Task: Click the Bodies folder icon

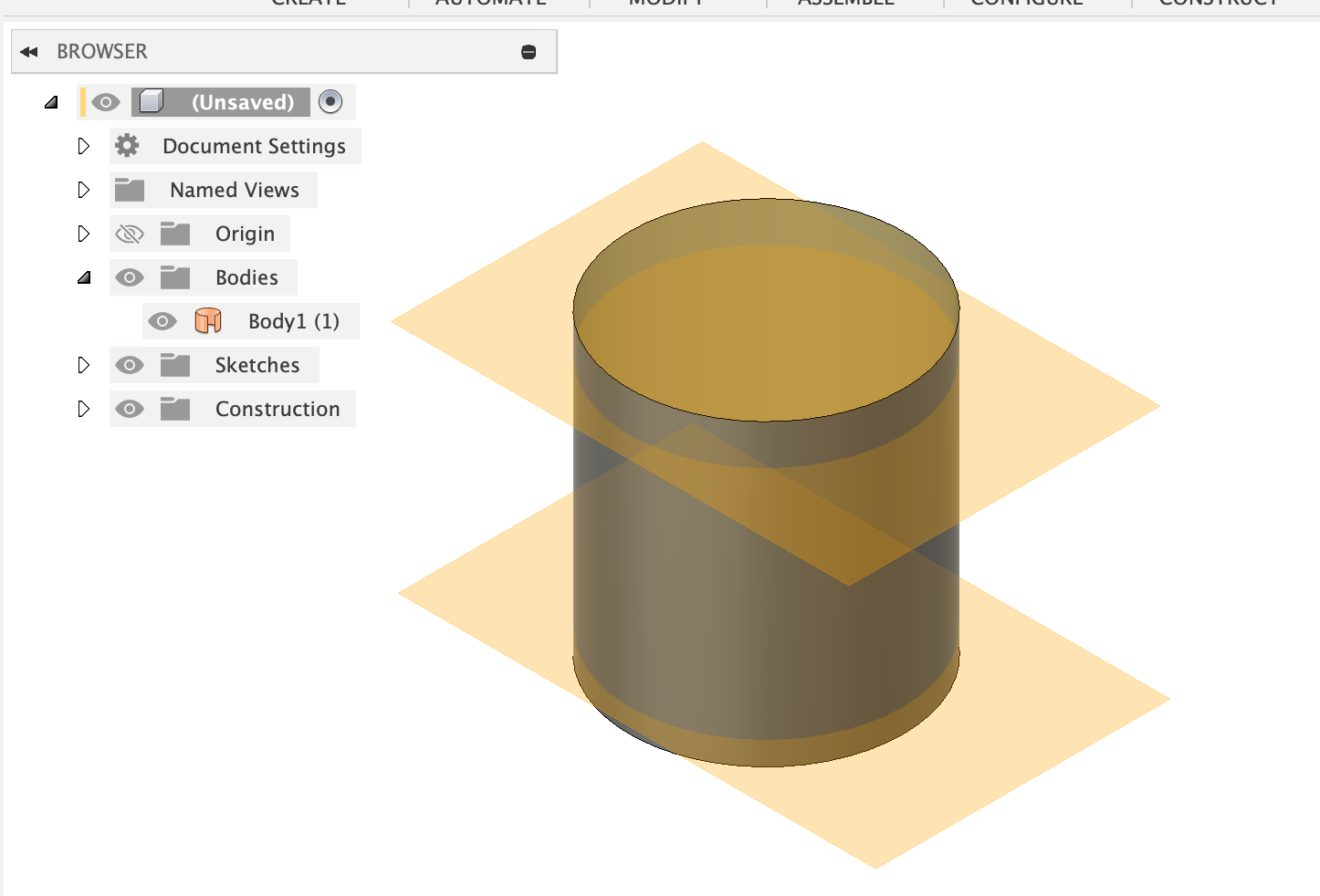Action: (x=177, y=277)
